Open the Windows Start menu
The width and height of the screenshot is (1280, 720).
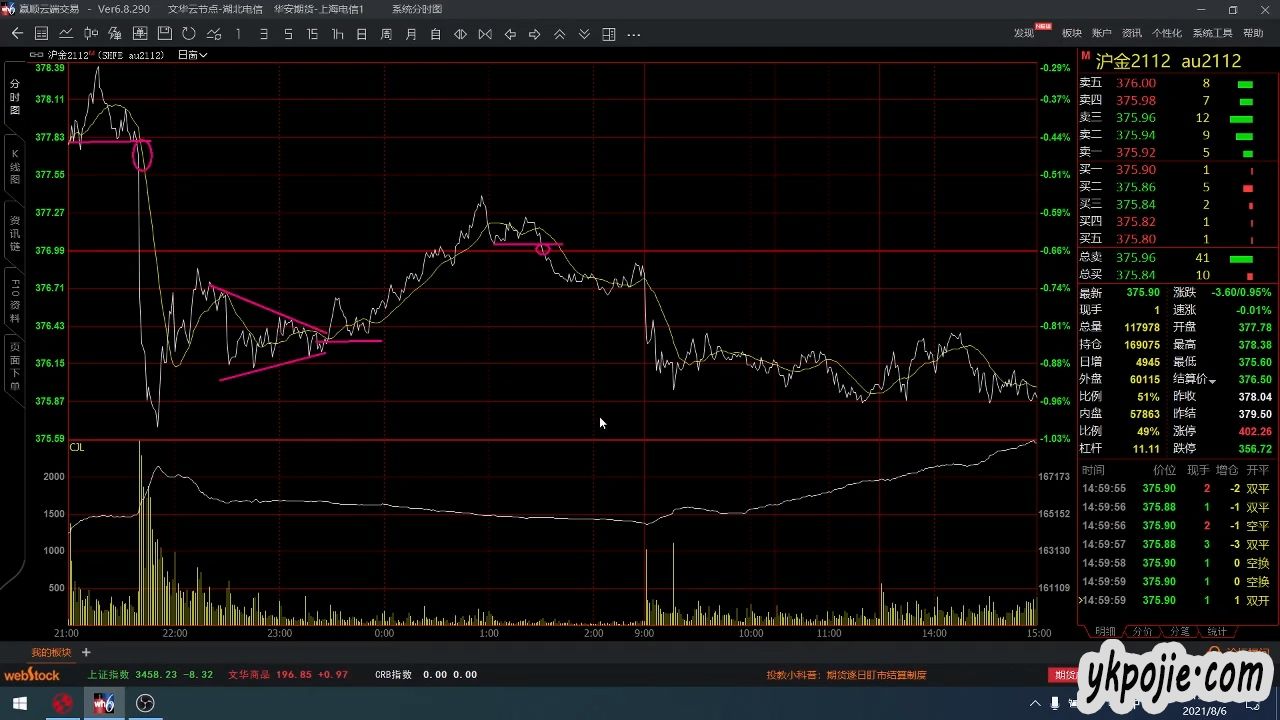(x=19, y=704)
